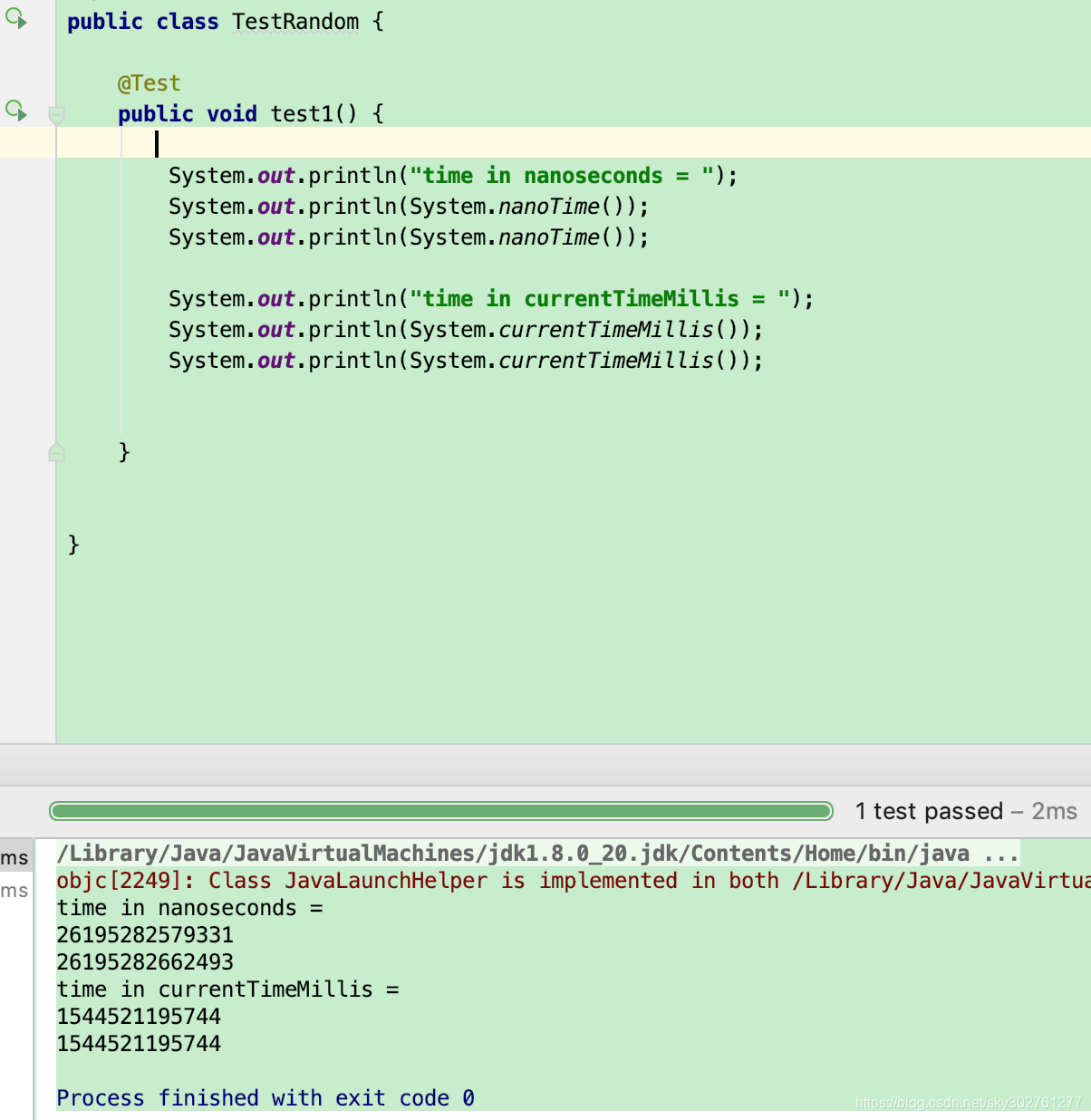1091x1120 pixels.
Task: Click the green test progress bar
Action: tap(441, 811)
